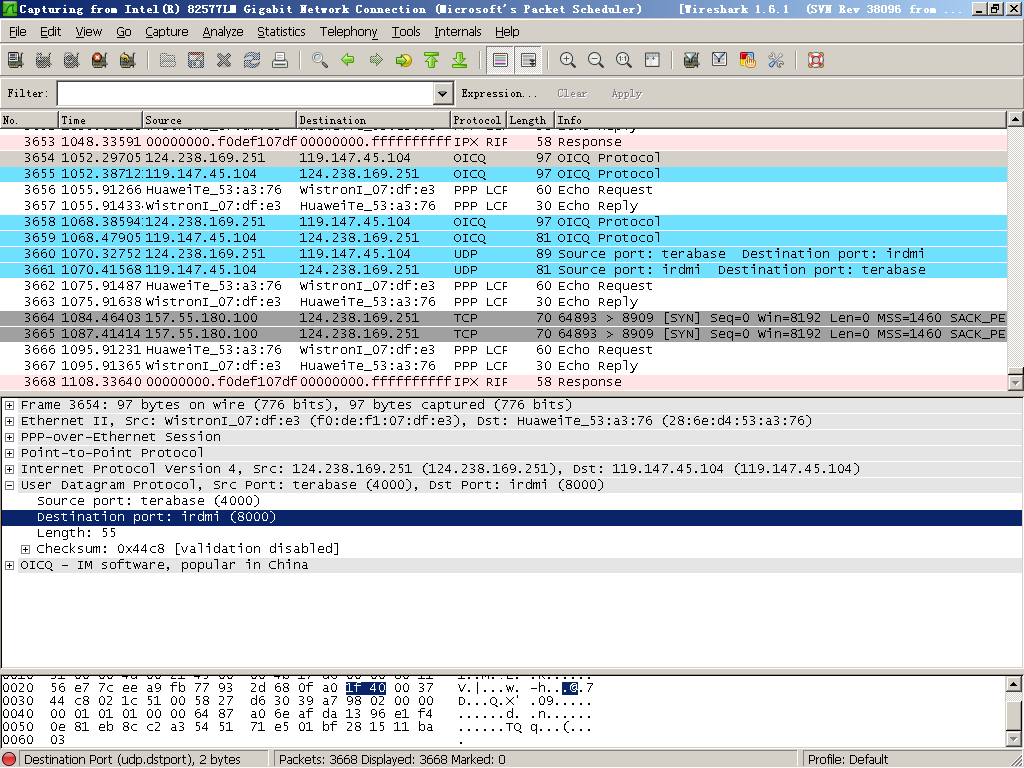Click the Expression... filter button
This screenshot has height=768, width=1024.
500,93
